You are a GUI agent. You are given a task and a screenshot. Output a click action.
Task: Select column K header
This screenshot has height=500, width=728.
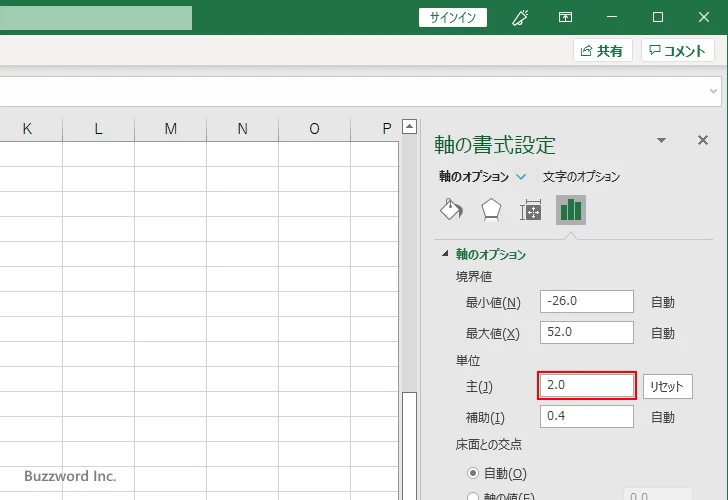point(27,129)
